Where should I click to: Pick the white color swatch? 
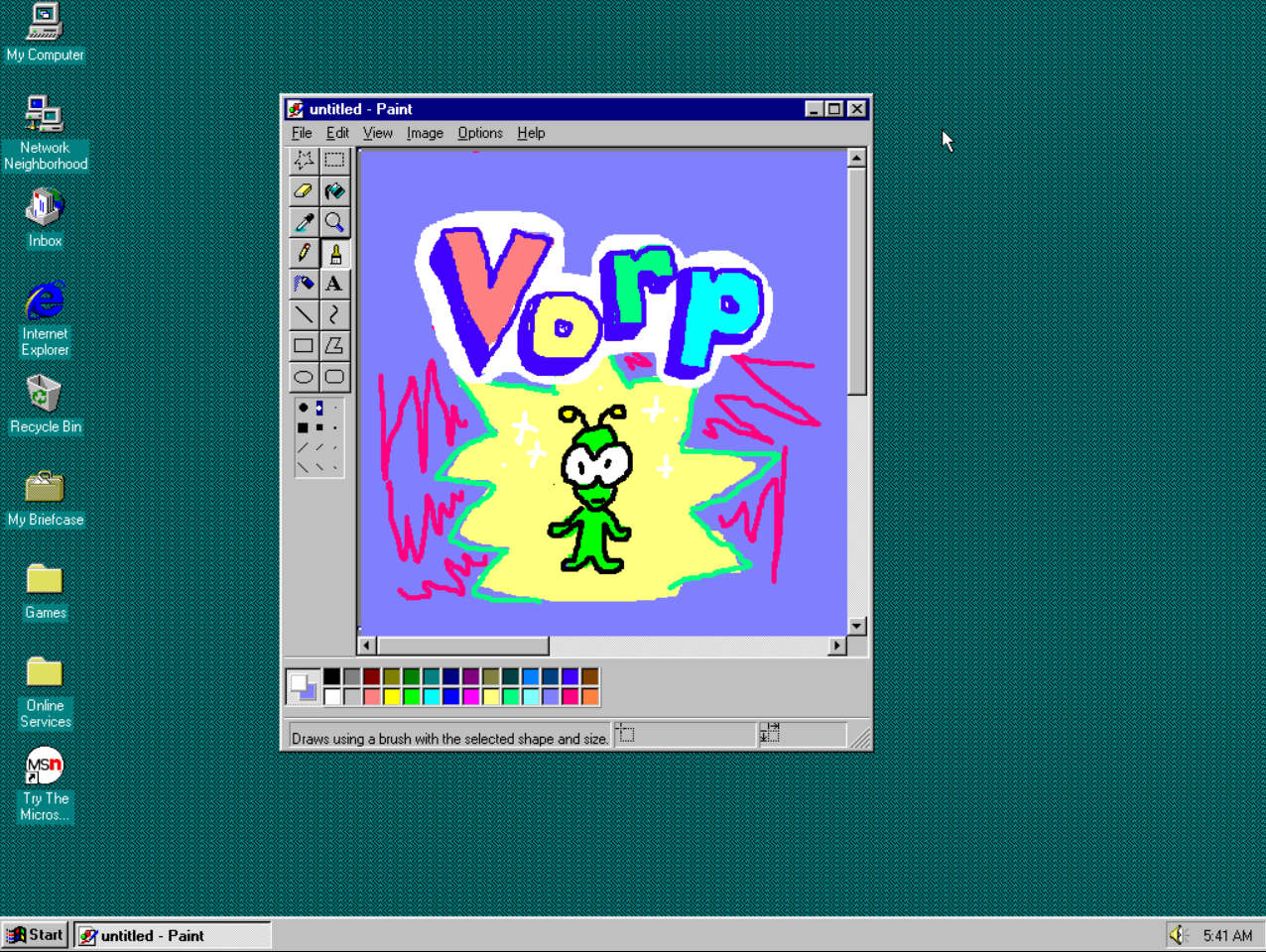coord(332,696)
